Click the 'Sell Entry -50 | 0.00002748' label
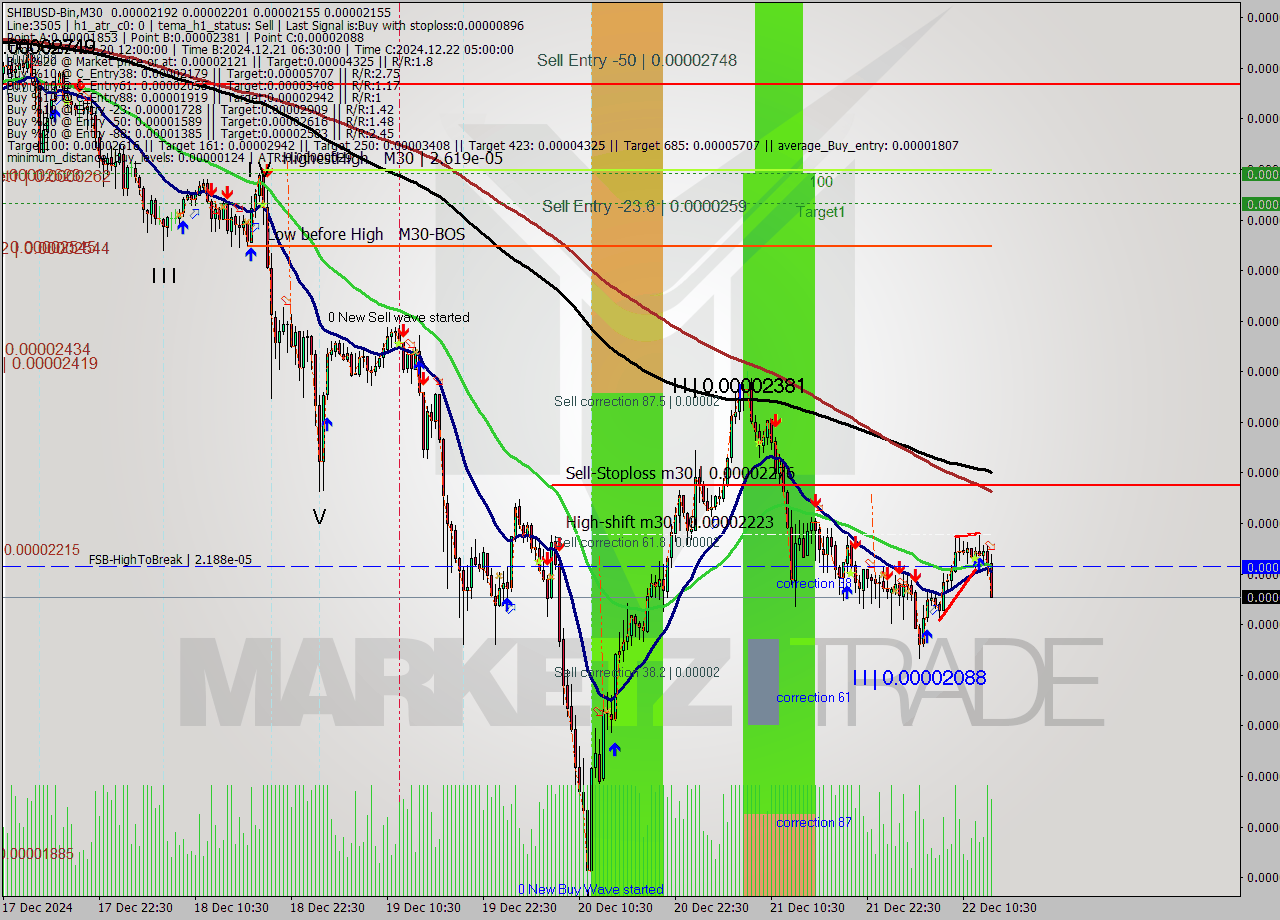The height and width of the screenshot is (920, 1280). (637, 60)
